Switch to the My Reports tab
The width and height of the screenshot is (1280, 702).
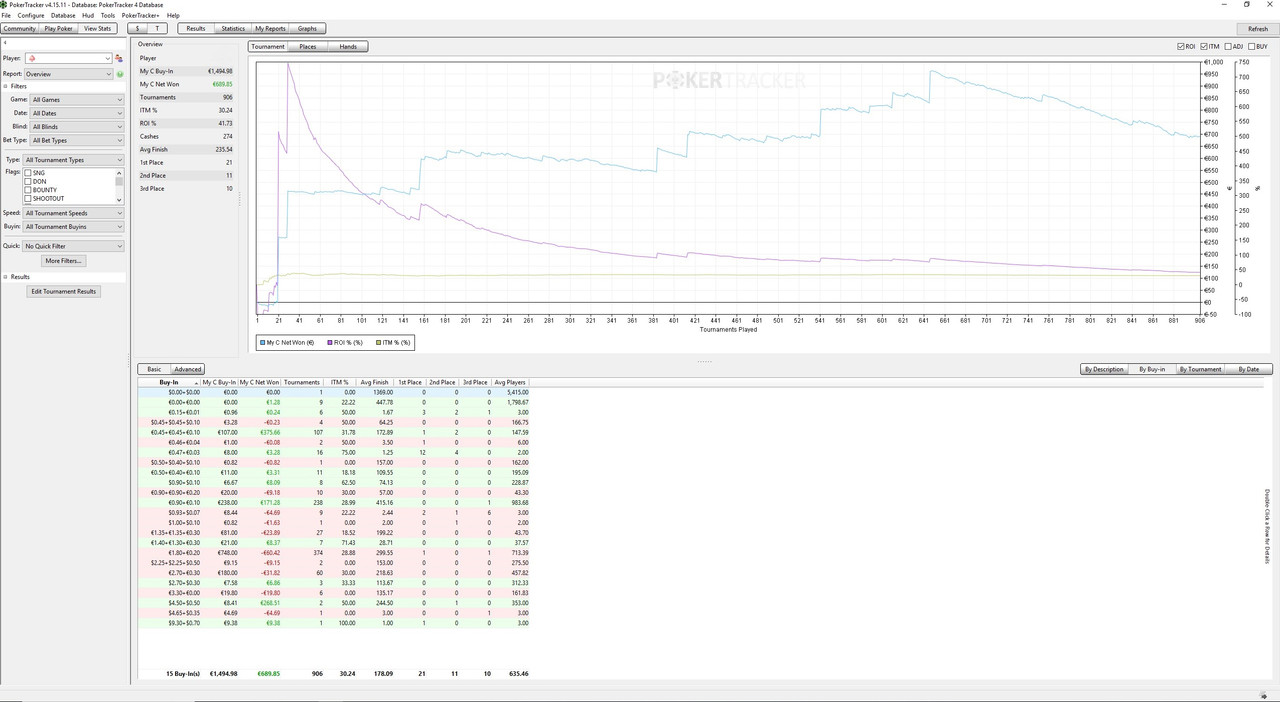tap(270, 29)
